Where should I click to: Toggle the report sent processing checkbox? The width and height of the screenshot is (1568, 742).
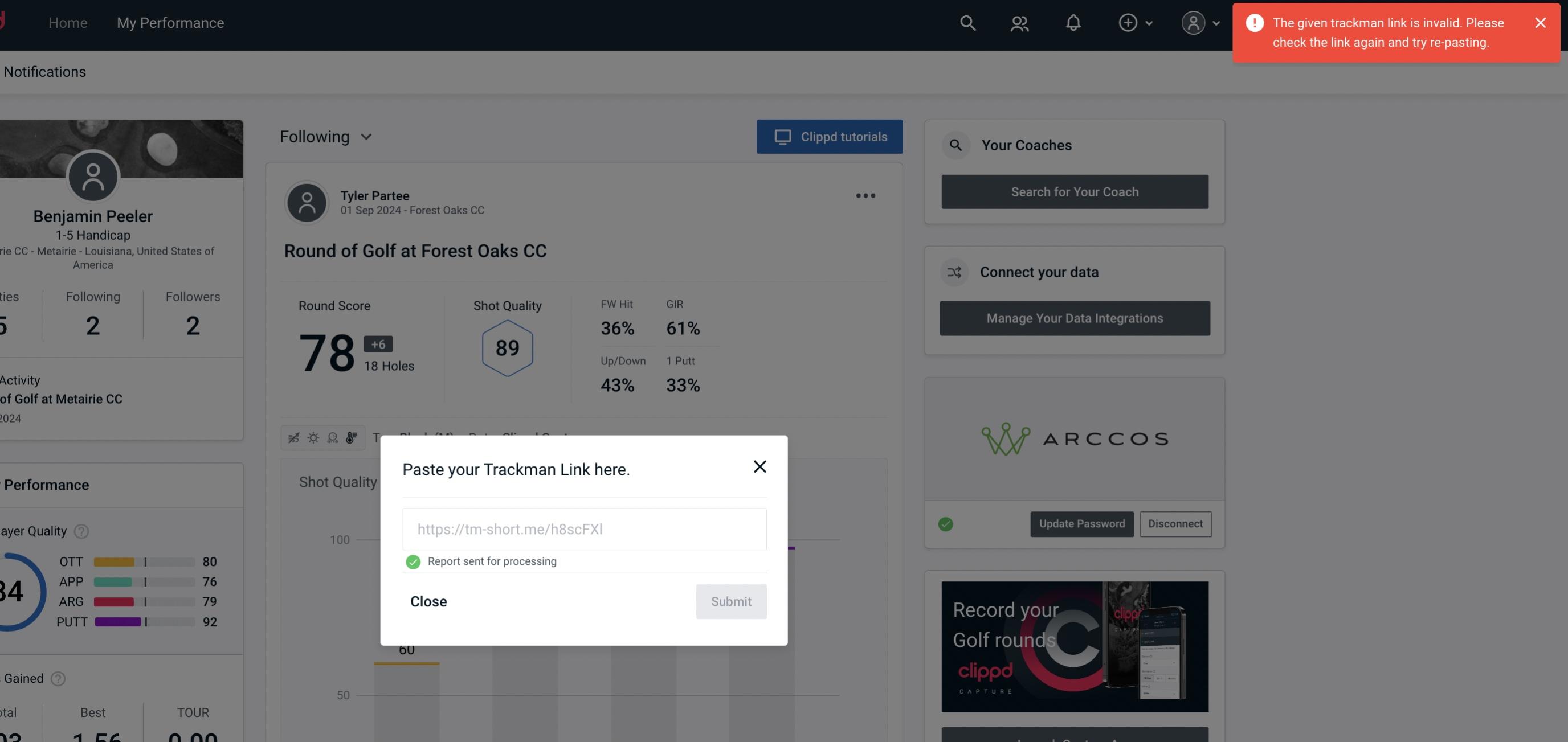click(x=412, y=561)
